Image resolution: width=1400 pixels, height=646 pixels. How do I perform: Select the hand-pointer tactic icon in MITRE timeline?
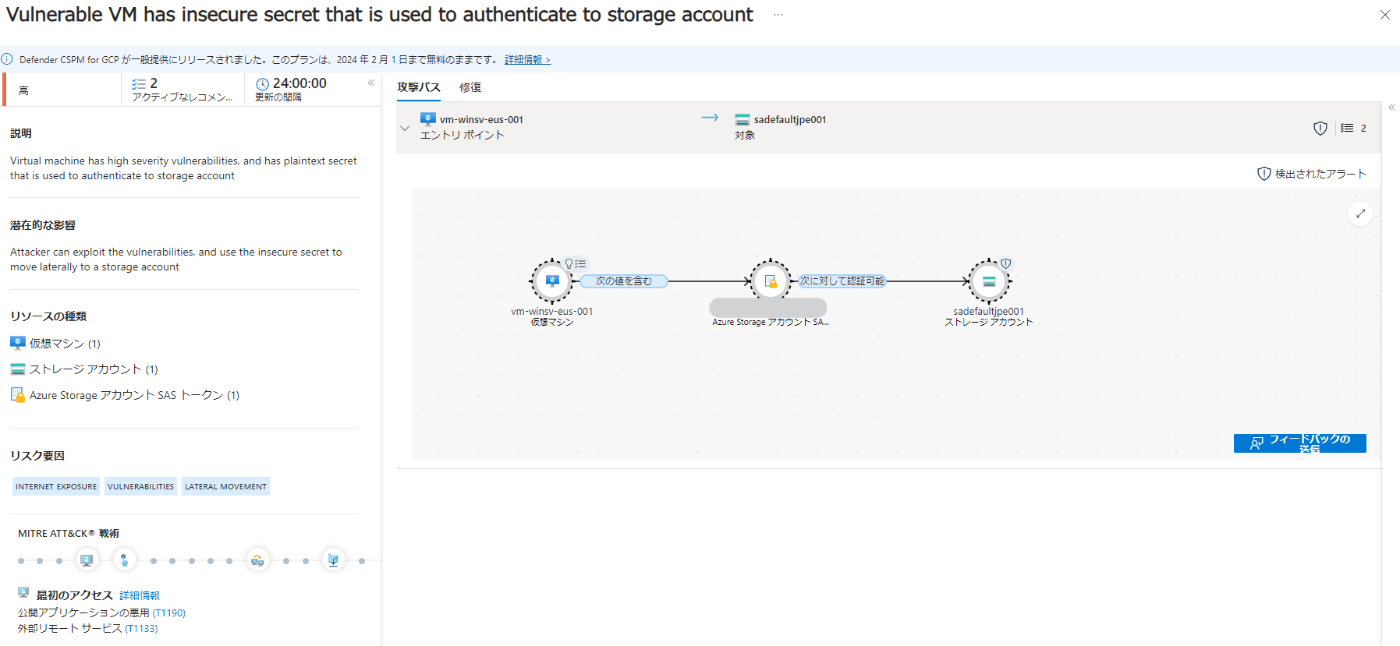click(124, 560)
